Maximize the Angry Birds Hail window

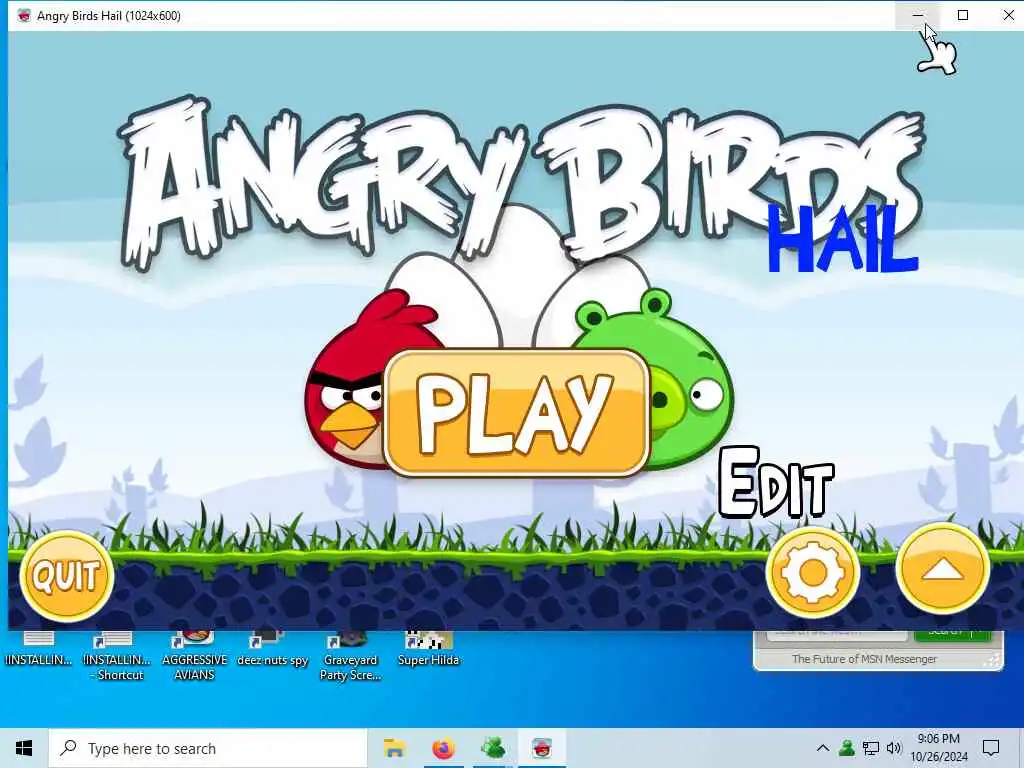(963, 15)
